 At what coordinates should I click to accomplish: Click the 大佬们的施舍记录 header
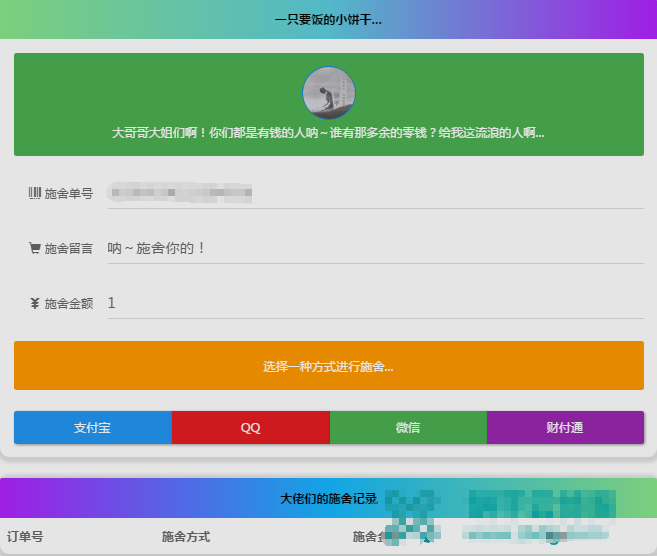click(328, 499)
